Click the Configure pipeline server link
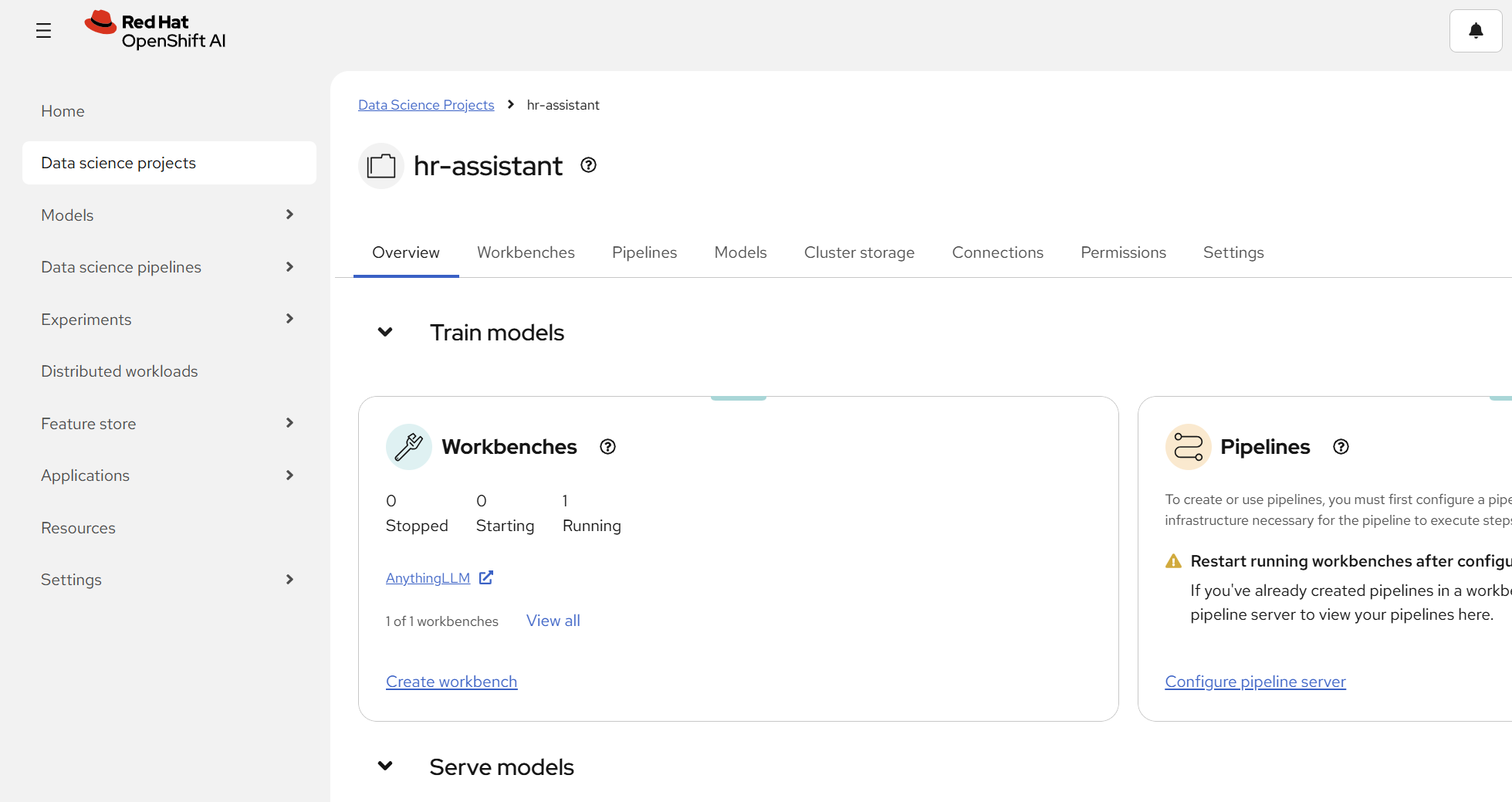This screenshot has height=802, width=1512. [1255, 681]
